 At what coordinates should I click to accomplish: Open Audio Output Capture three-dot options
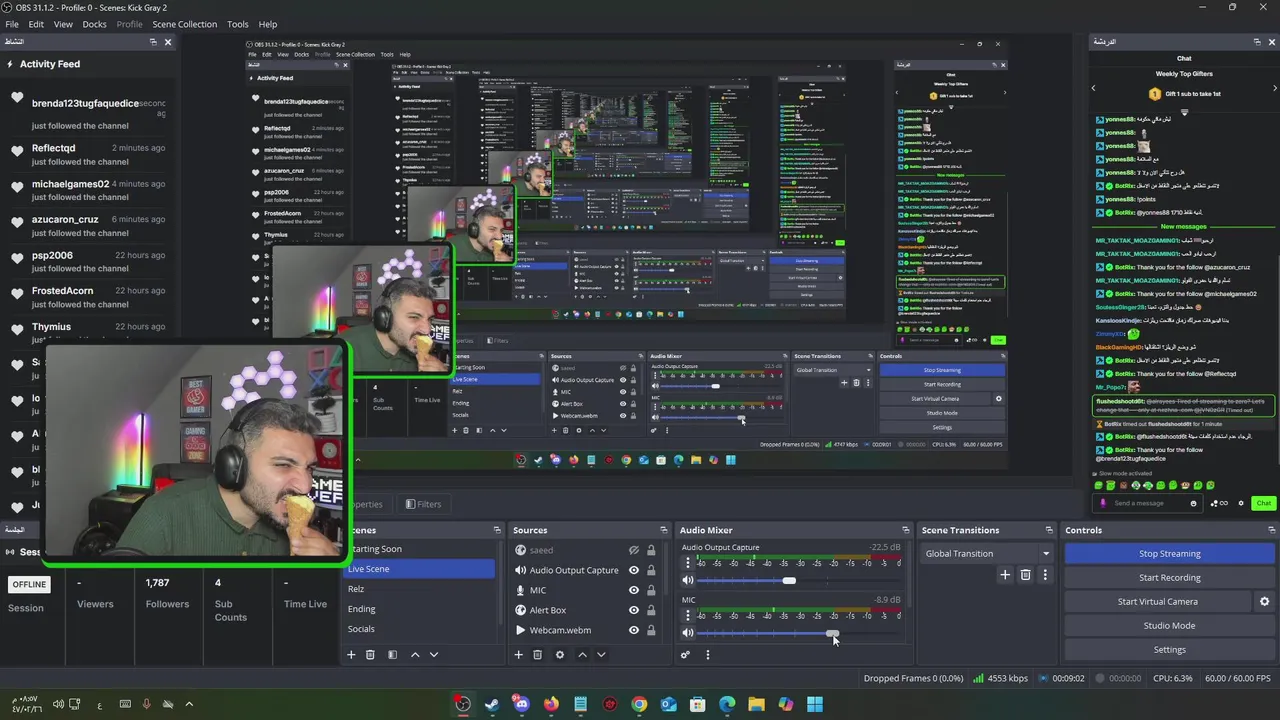point(688,561)
